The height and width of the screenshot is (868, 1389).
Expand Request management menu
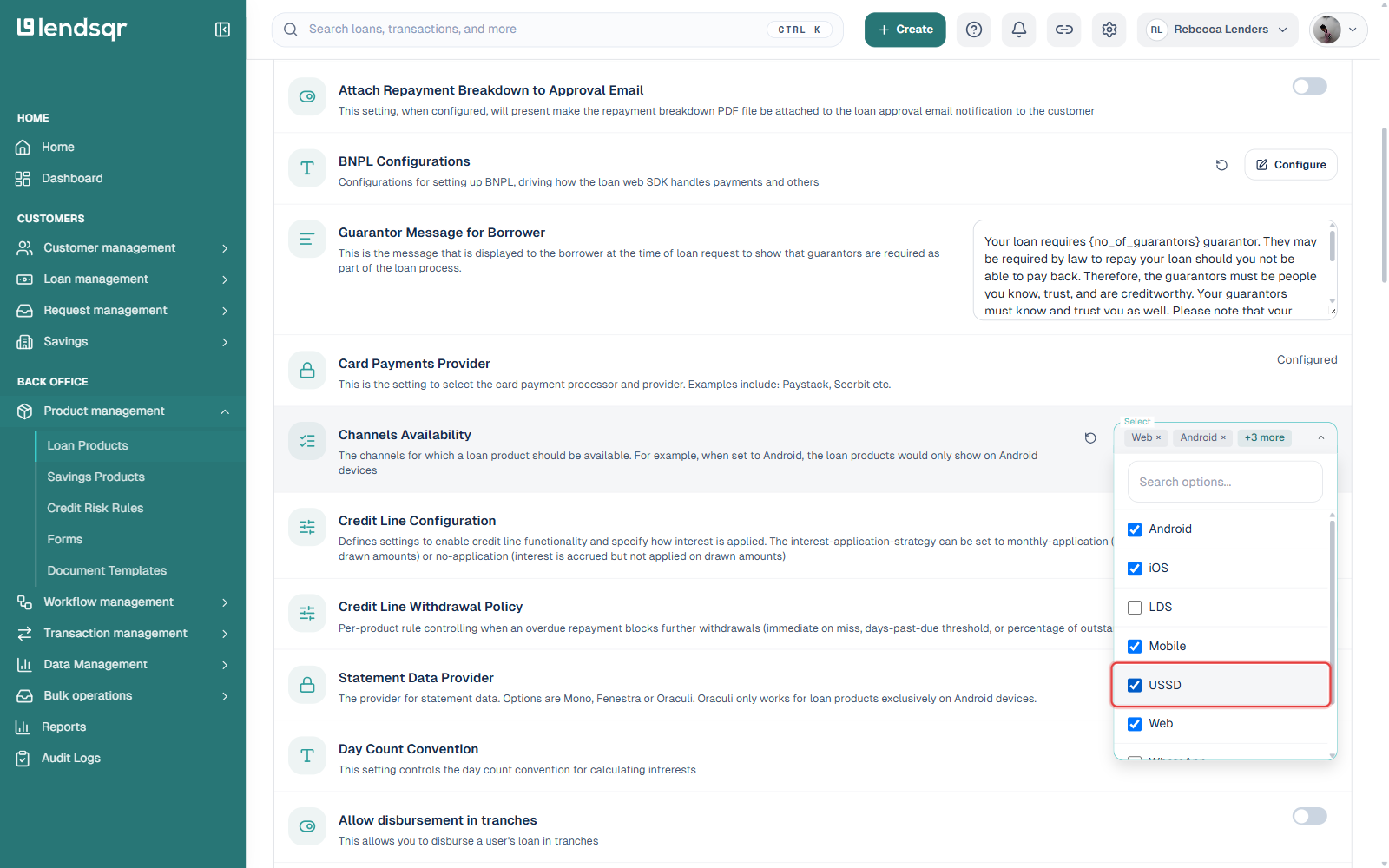pos(122,311)
